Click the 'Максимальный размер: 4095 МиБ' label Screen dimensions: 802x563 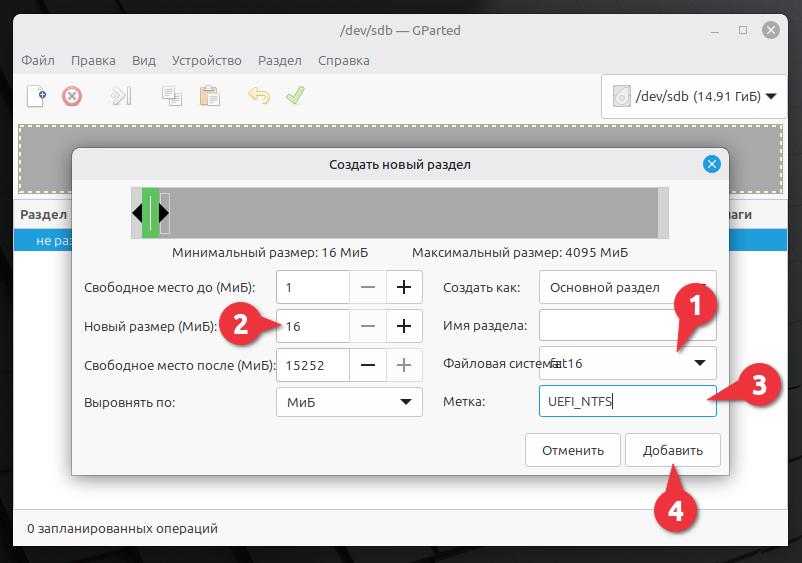[520, 253]
